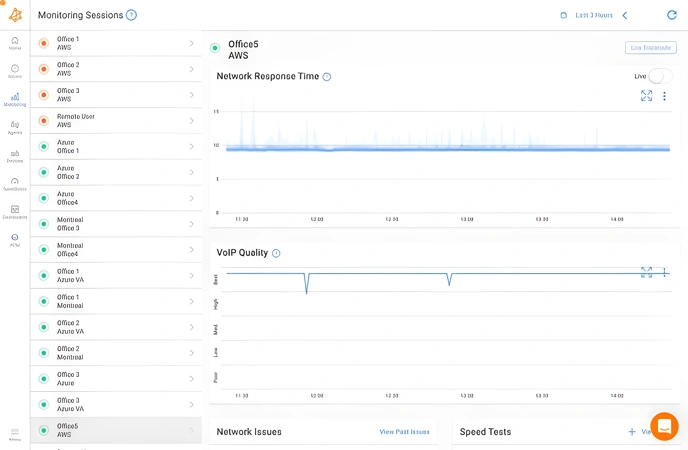Expand the Office 1 Montreal session chevron
688x450 pixels.
click(192, 301)
